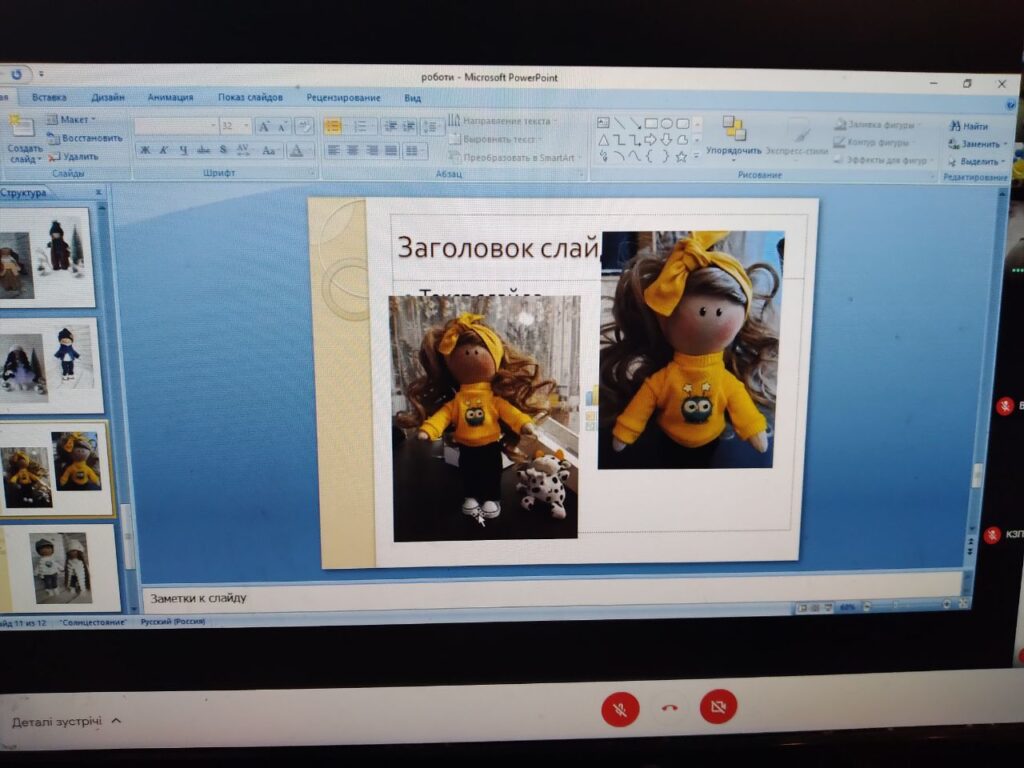Select the rectangle shape

click(650, 123)
